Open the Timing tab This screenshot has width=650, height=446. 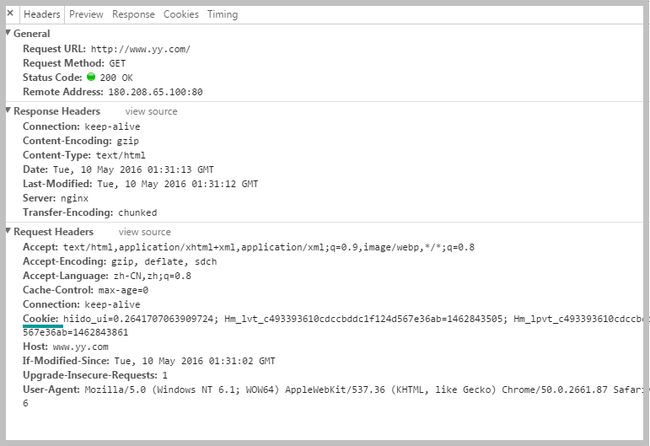coord(223,15)
